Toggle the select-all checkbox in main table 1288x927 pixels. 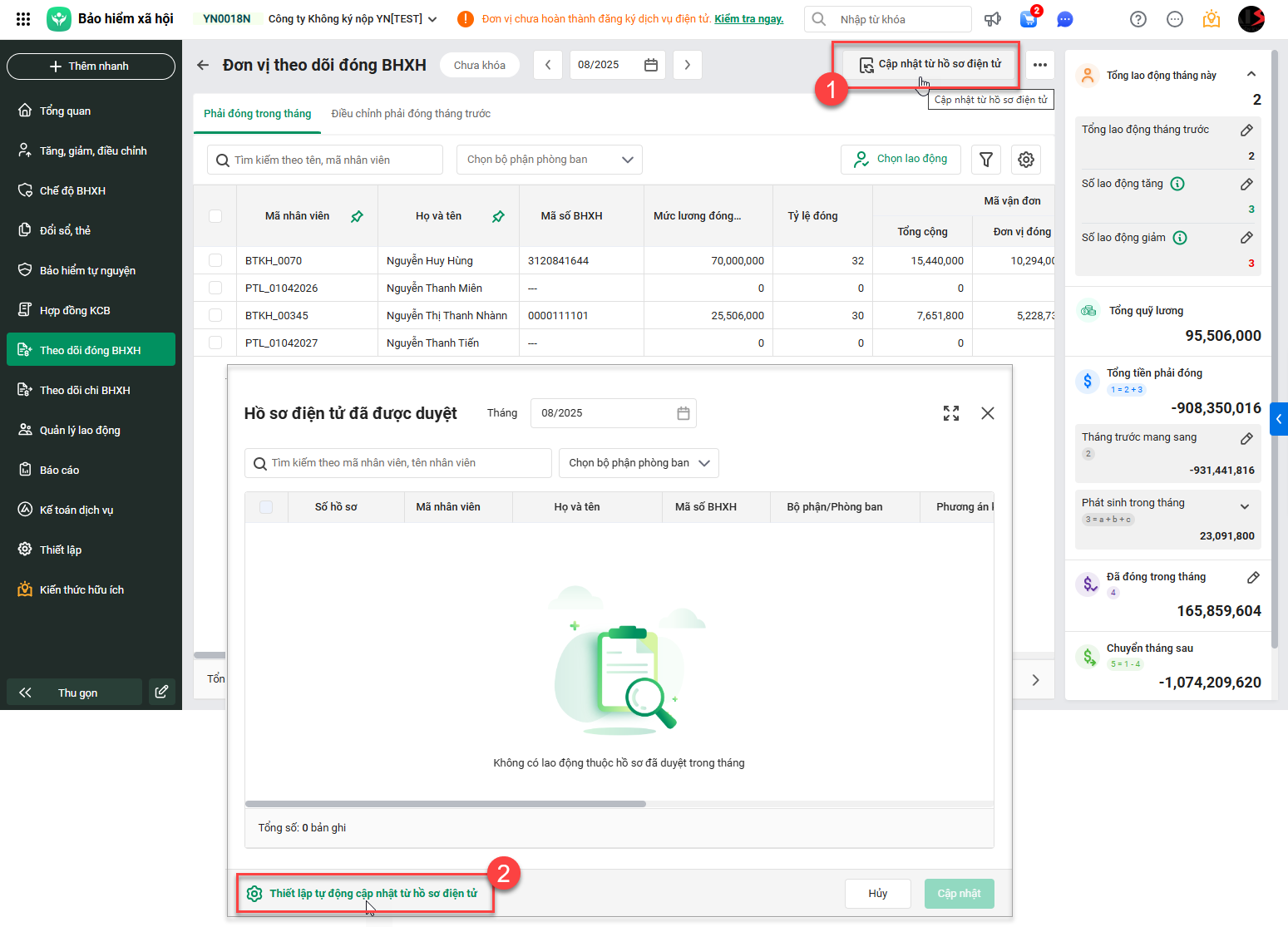click(215, 216)
